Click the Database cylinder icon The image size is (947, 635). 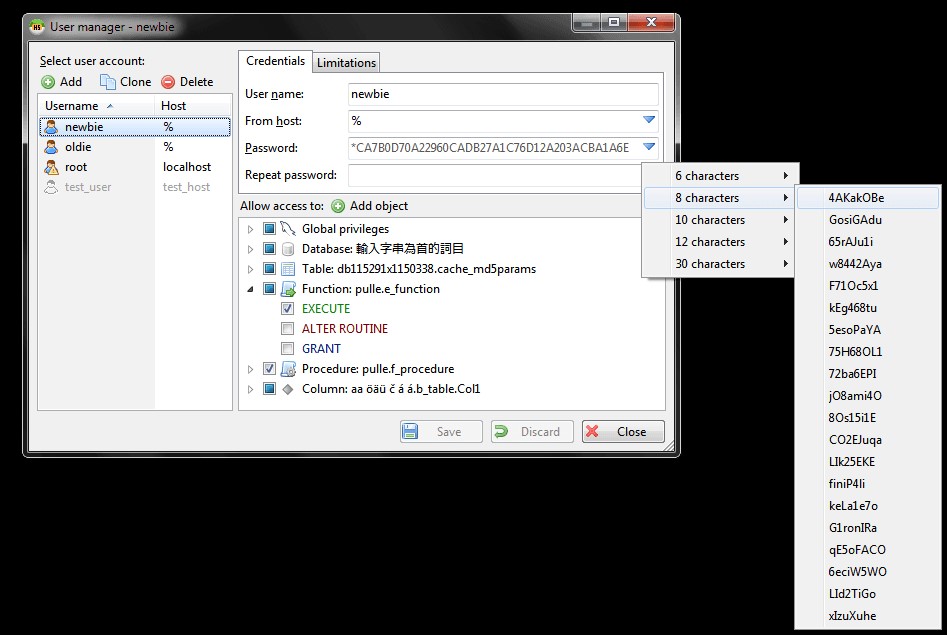point(288,249)
